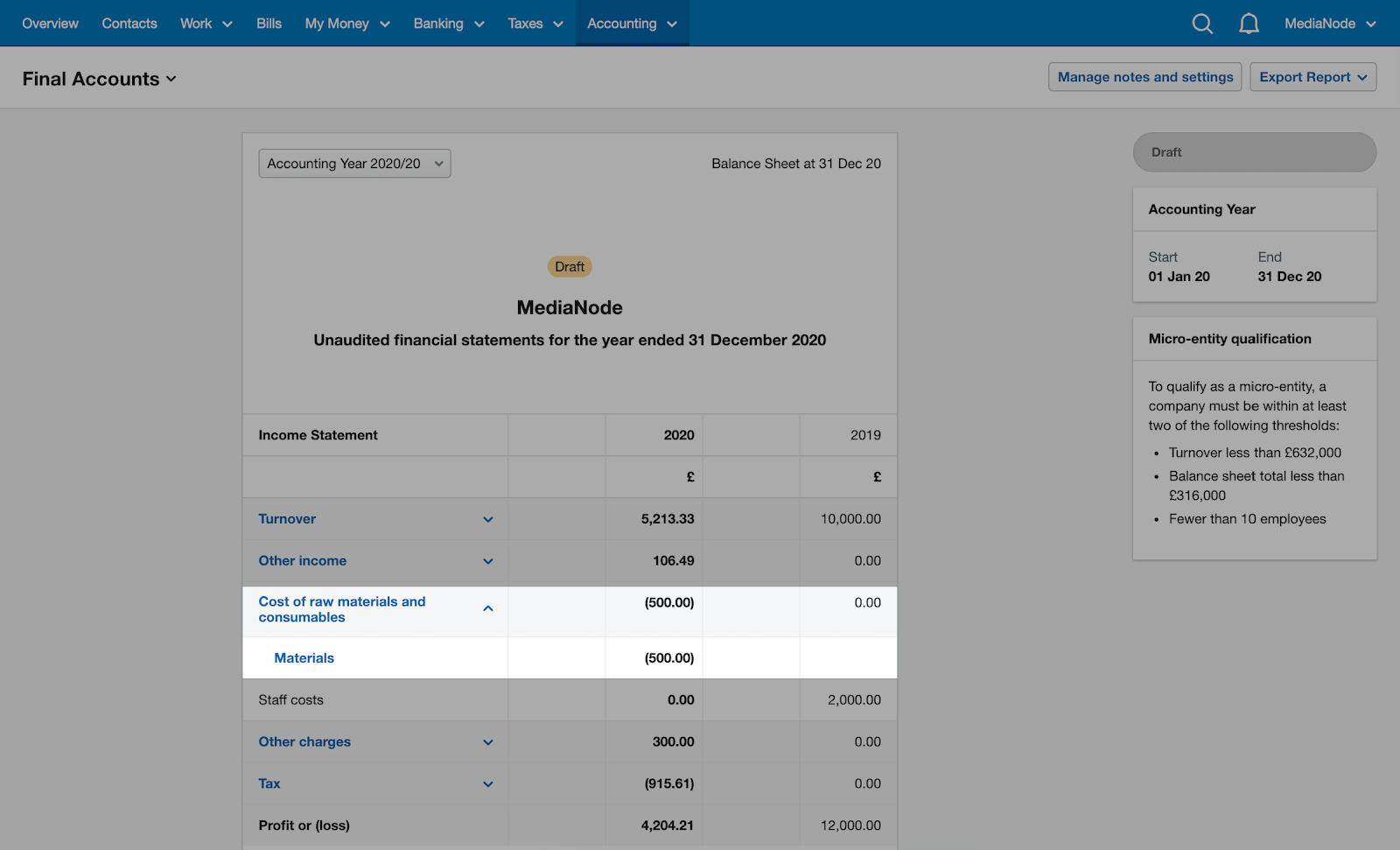Open the Accounting Year 2020/20 selector
Screen dimensions: 1400x850
coord(353,163)
